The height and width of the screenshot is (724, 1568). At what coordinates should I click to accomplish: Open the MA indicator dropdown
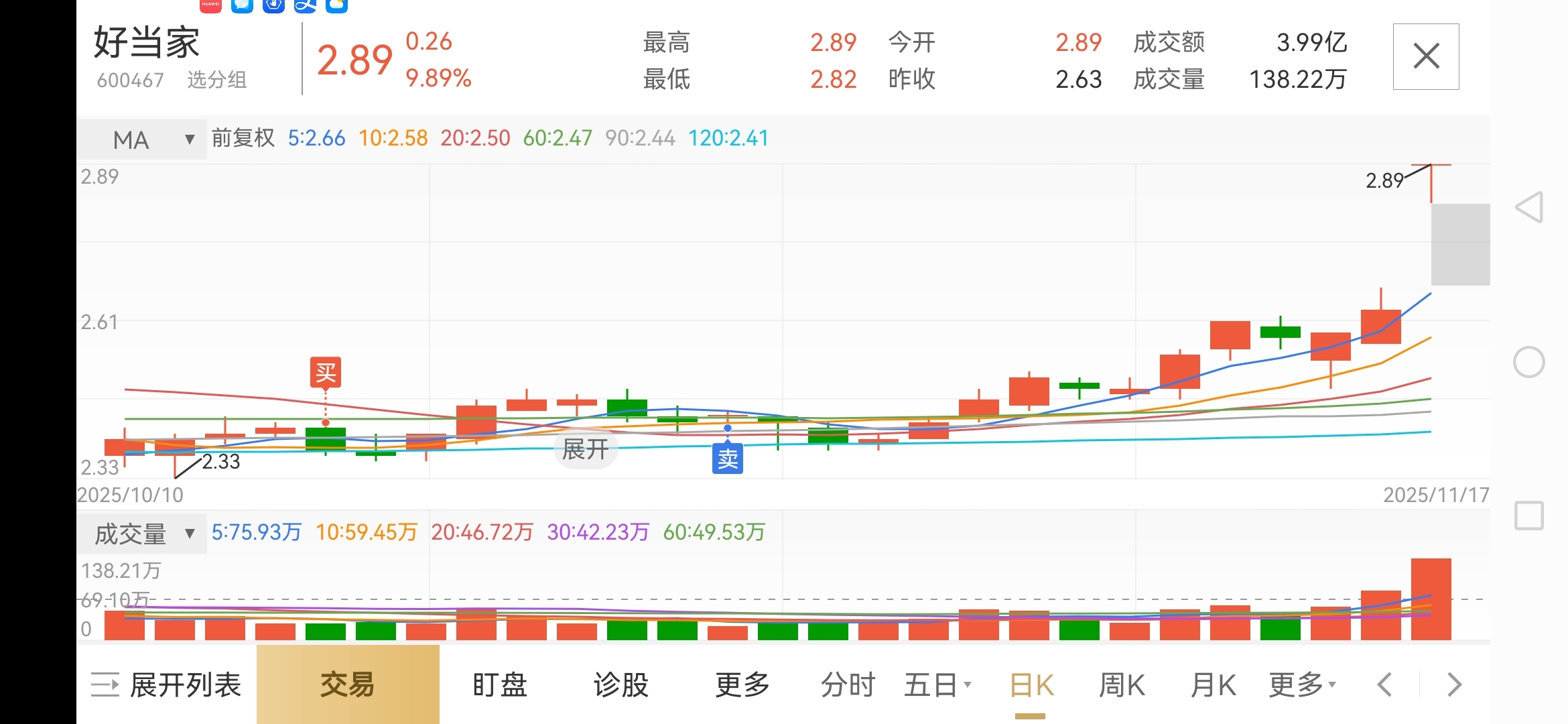pos(142,139)
